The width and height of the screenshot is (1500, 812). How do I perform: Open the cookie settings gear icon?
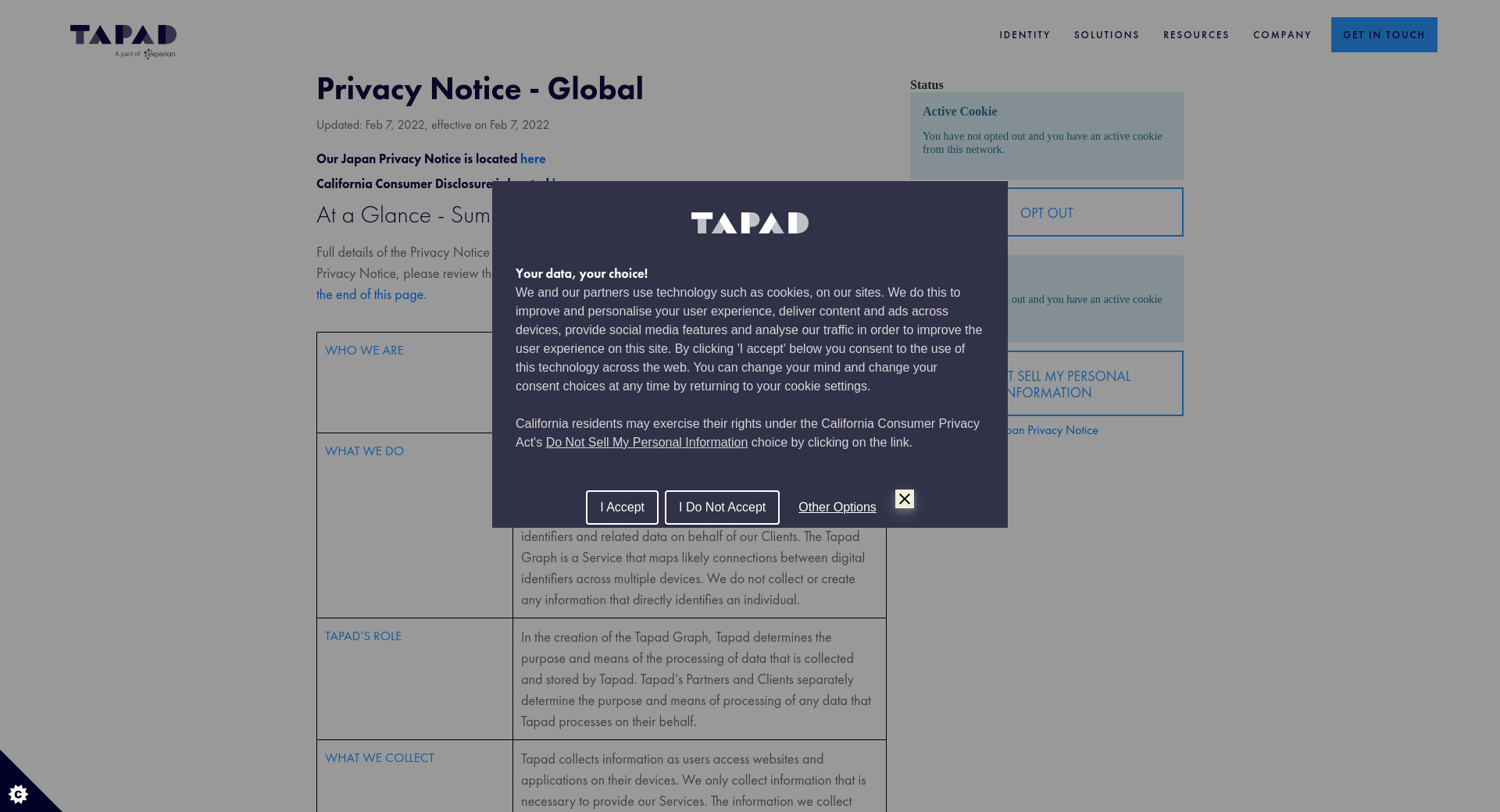[x=18, y=794]
